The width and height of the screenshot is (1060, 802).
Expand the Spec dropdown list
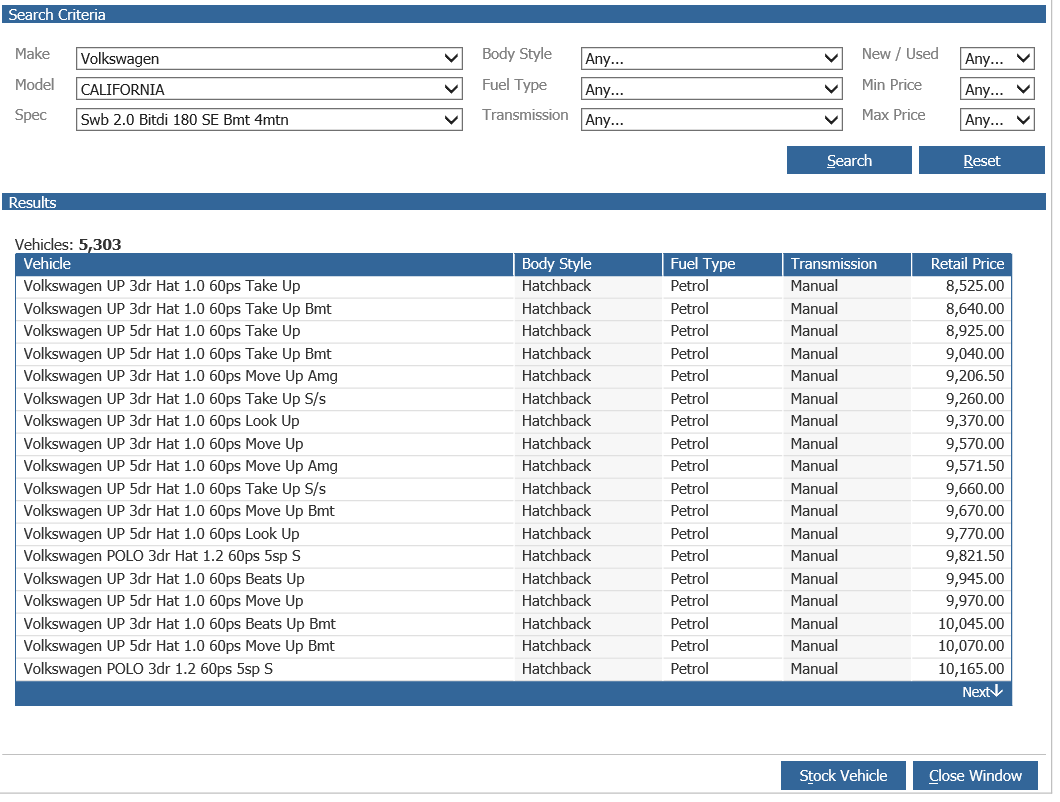click(269, 120)
